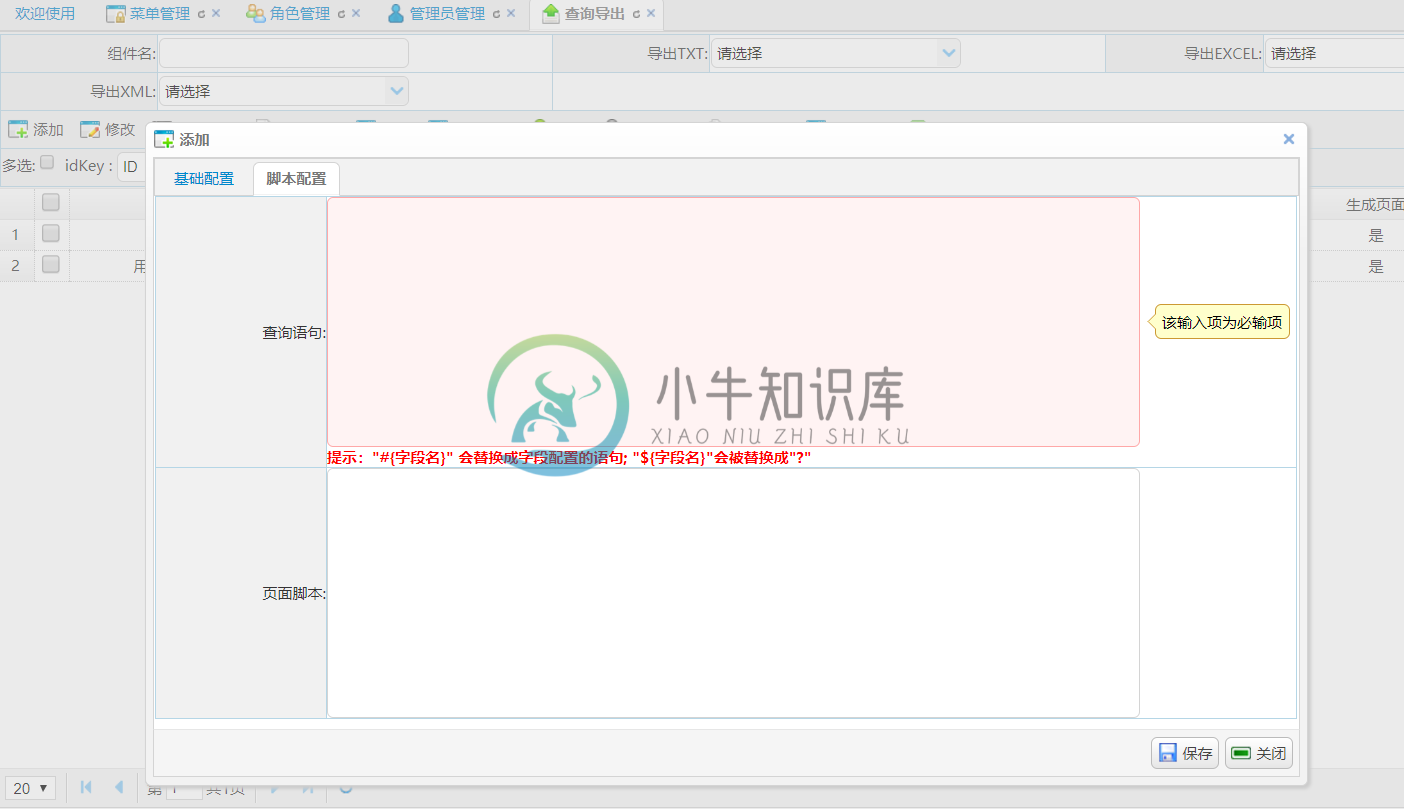Refresh the 菜单管理 tab
The width and height of the screenshot is (1404, 809).
201,14
